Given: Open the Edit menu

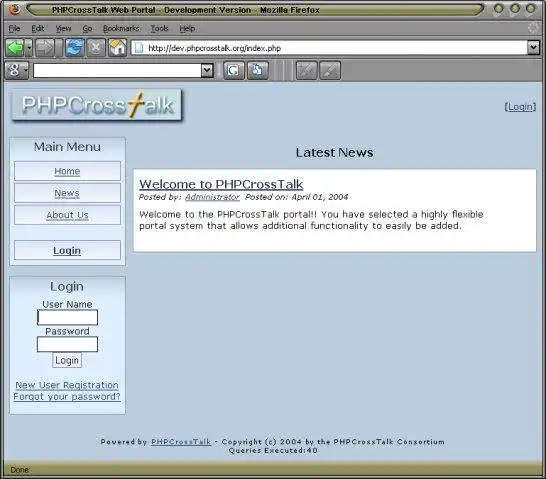Looking at the screenshot, I should [38, 28].
